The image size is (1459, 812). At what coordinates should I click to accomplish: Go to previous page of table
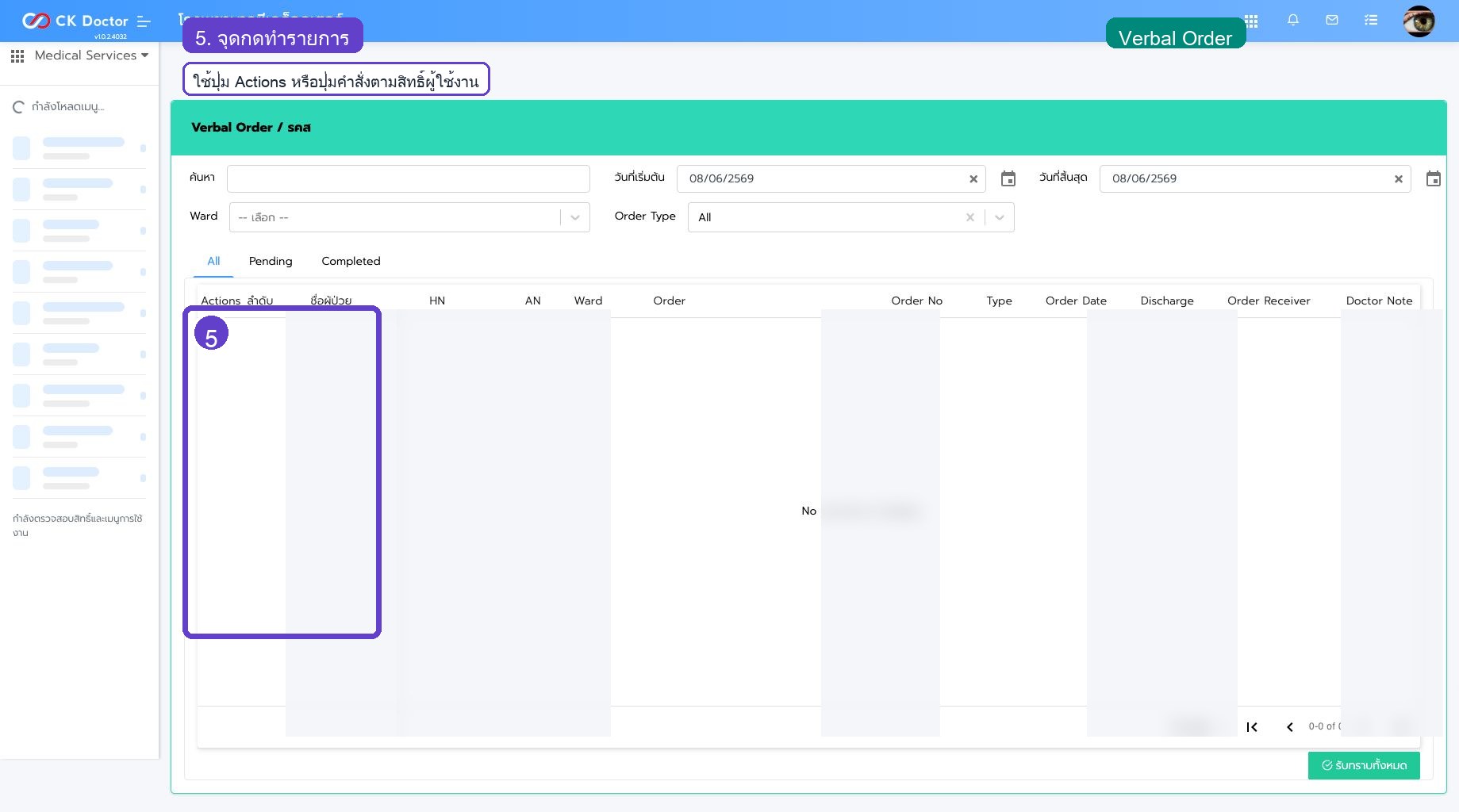click(1290, 726)
